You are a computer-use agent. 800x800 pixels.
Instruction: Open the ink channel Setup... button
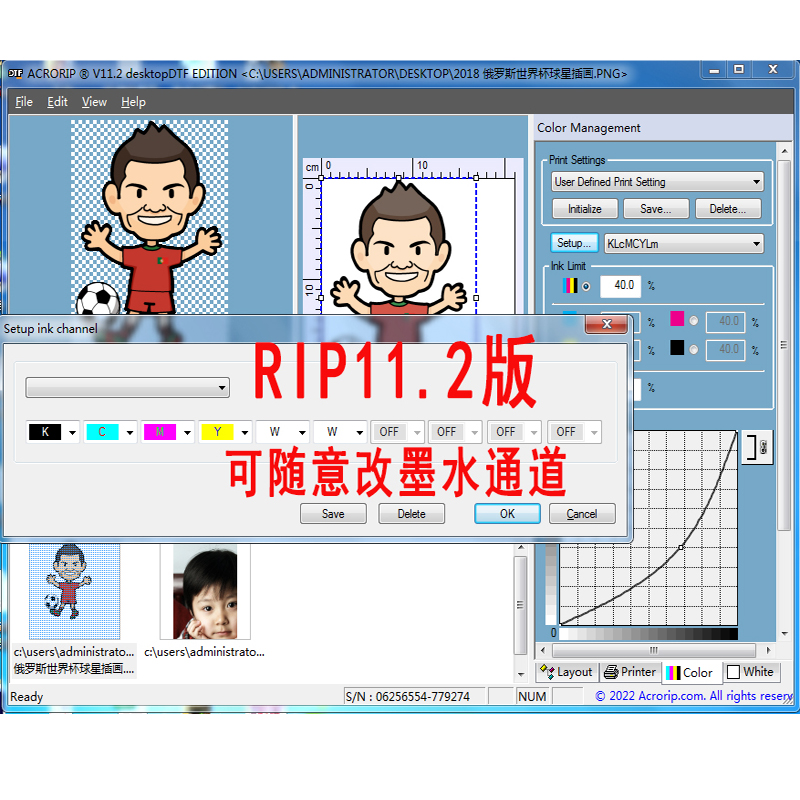574,243
